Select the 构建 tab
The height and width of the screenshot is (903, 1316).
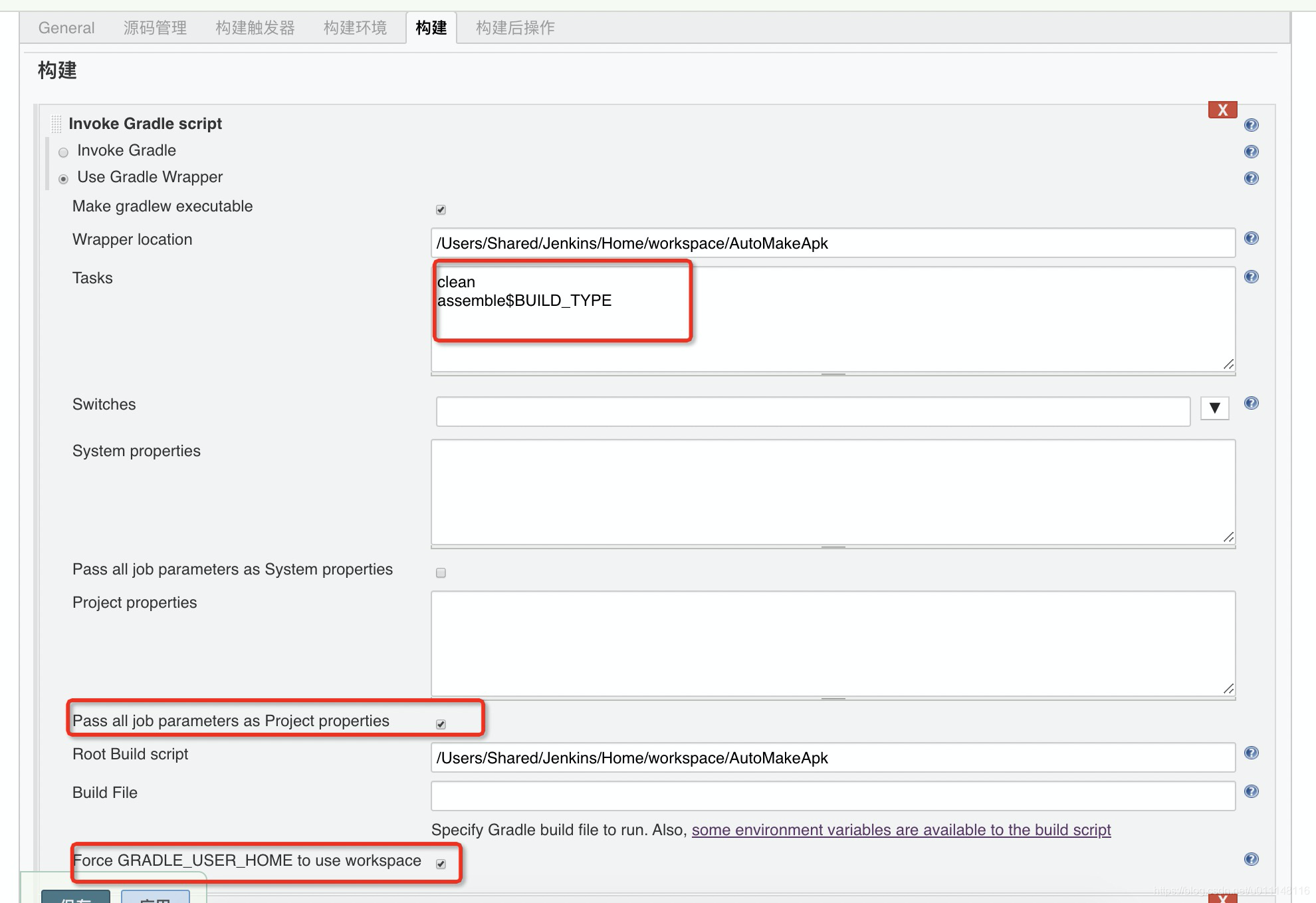[x=431, y=28]
